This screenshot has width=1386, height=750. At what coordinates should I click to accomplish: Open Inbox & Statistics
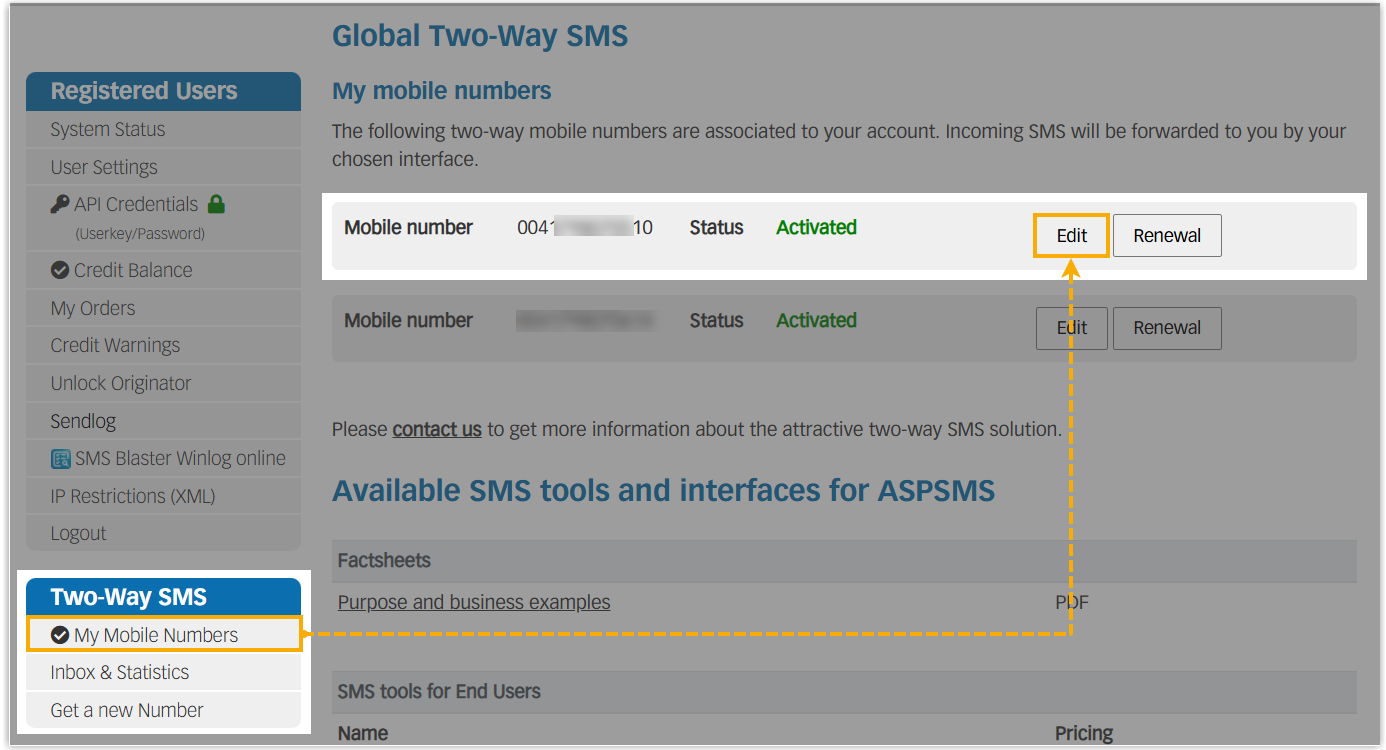coord(120,672)
